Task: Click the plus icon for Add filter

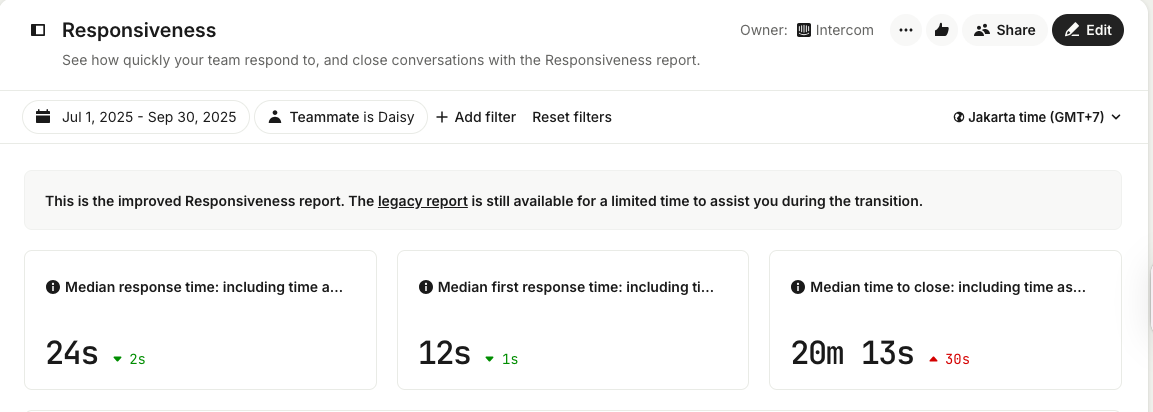Action: [442, 117]
